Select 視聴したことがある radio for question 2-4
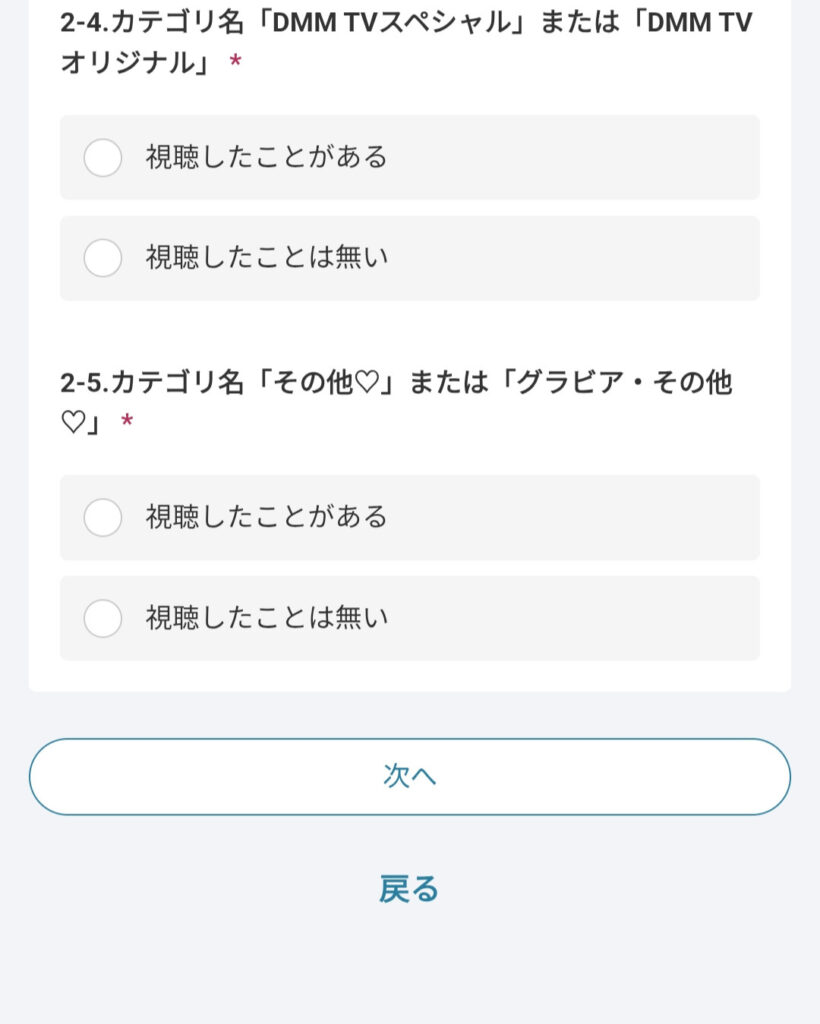The height and width of the screenshot is (1024, 820). (103, 158)
